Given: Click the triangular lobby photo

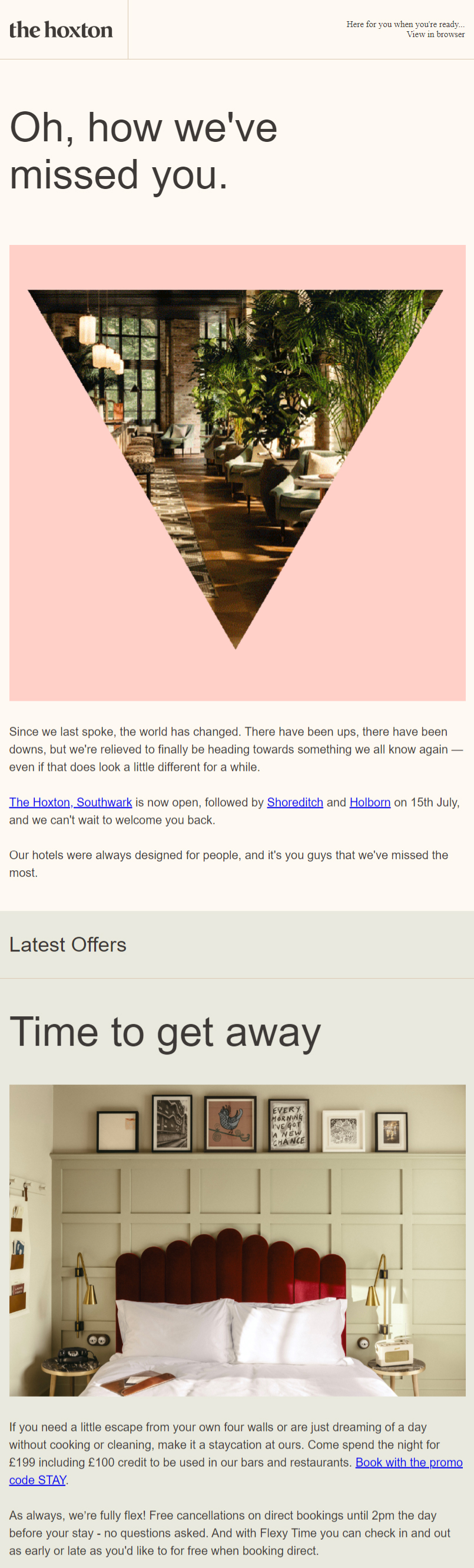Looking at the screenshot, I should point(236,426).
